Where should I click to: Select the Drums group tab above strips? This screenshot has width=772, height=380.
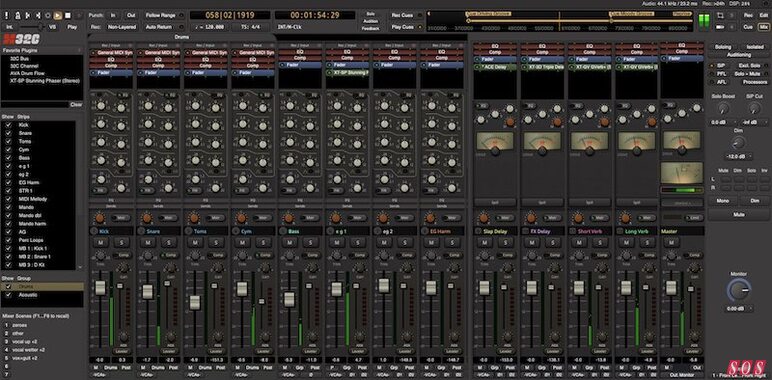[182, 37]
